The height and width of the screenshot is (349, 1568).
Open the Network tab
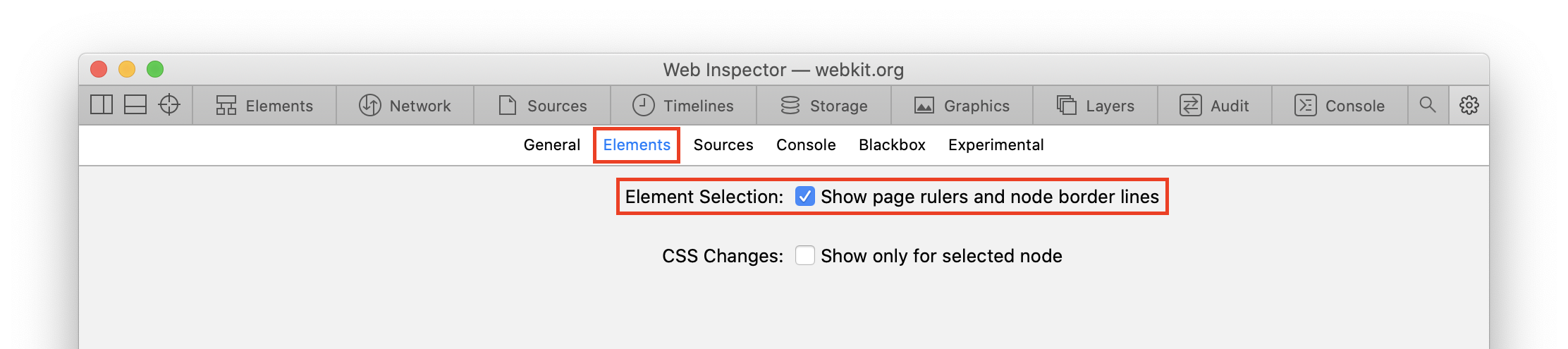[x=405, y=106]
